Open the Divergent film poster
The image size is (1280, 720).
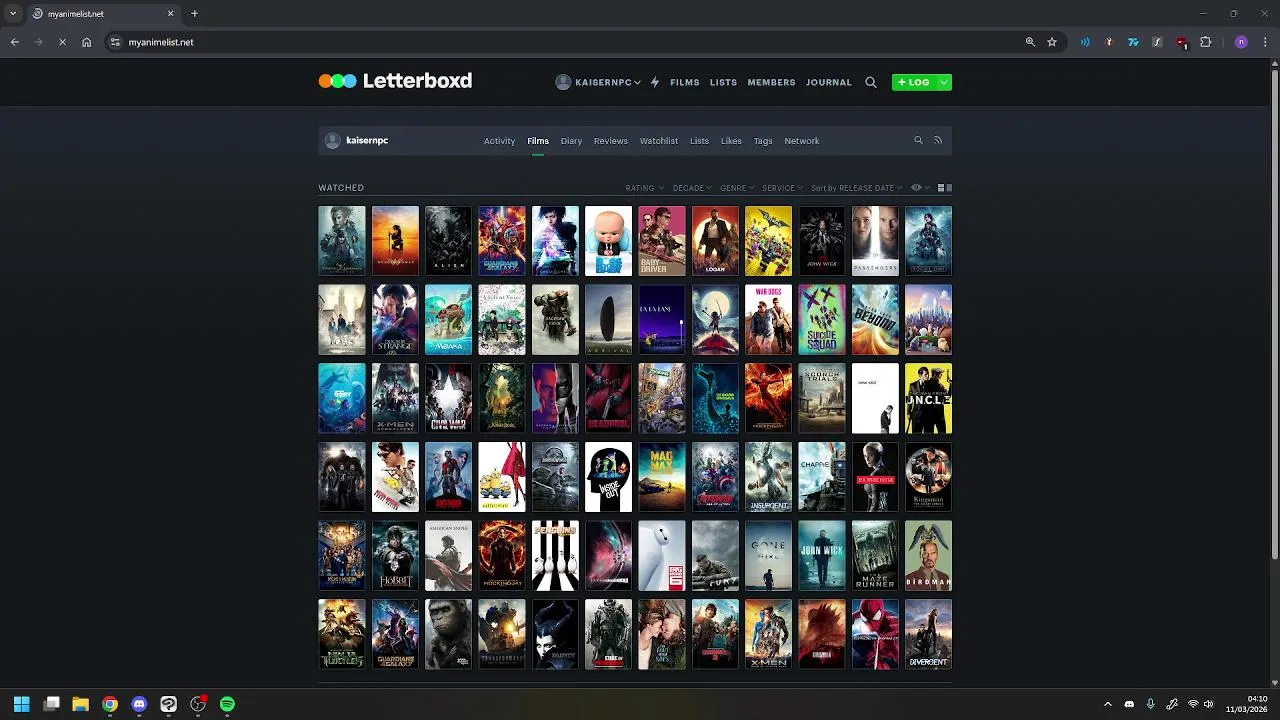tap(928, 634)
